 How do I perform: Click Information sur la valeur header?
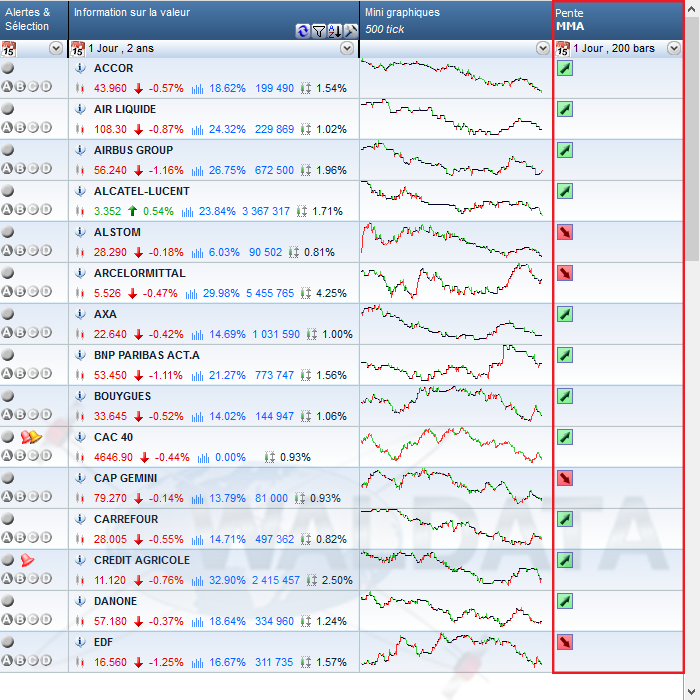click(x=214, y=20)
